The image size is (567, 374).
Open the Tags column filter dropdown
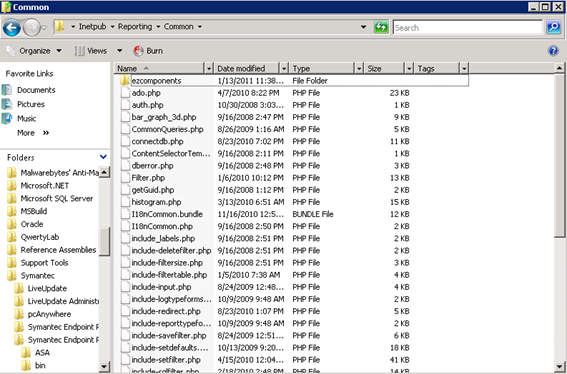click(x=464, y=68)
